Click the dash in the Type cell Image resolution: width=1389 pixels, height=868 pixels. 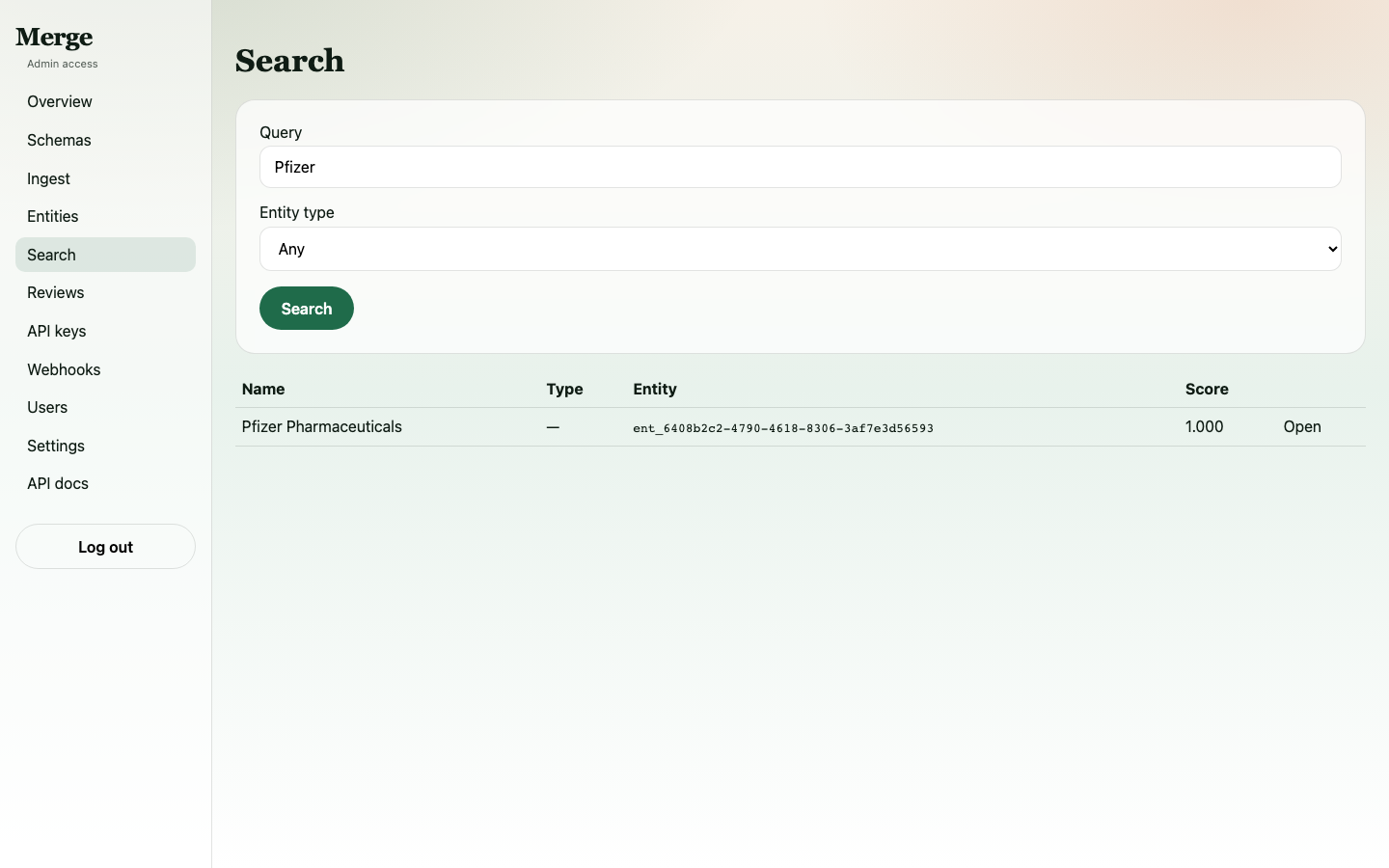[x=553, y=427]
